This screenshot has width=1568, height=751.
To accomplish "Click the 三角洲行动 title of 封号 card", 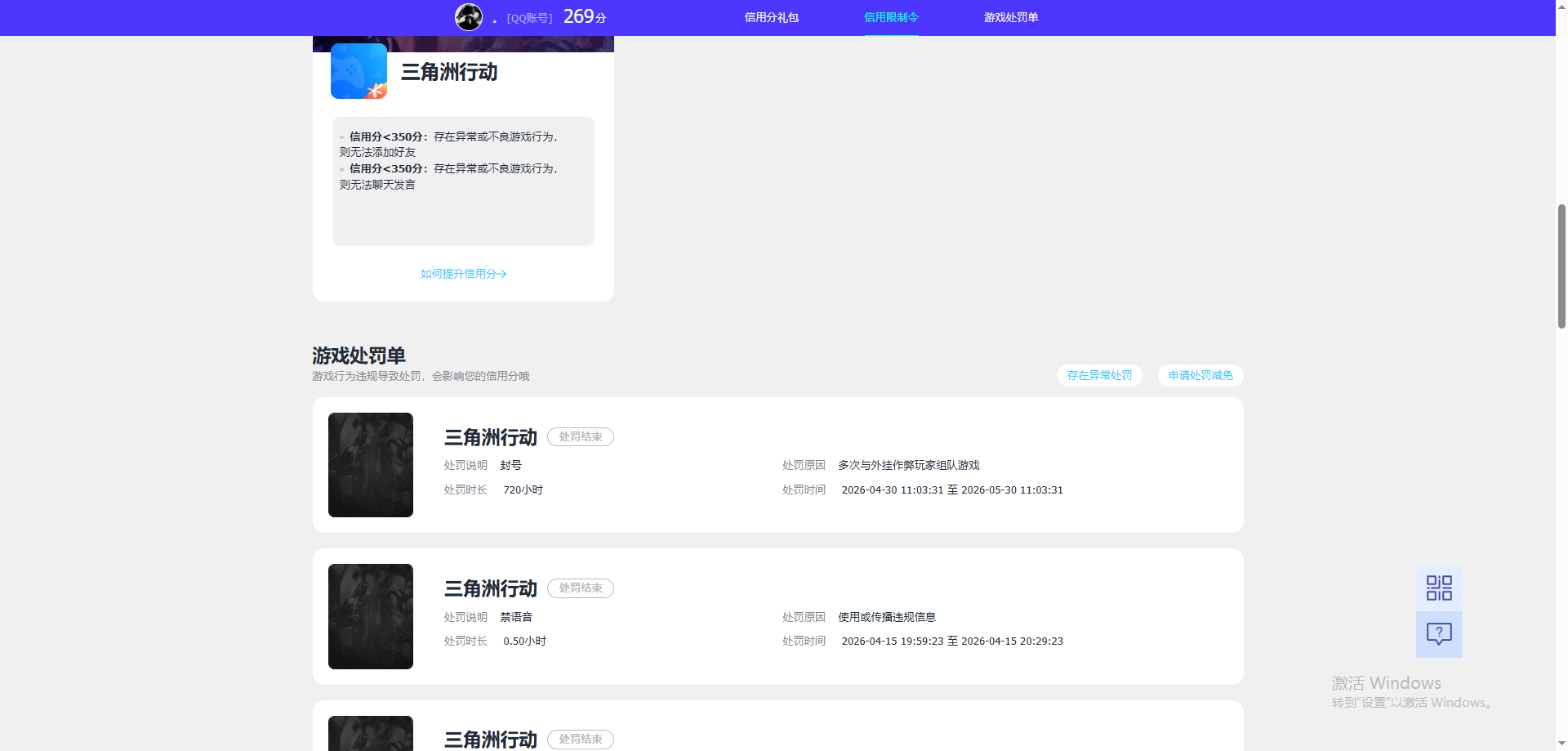I will (x=491, y=437).
